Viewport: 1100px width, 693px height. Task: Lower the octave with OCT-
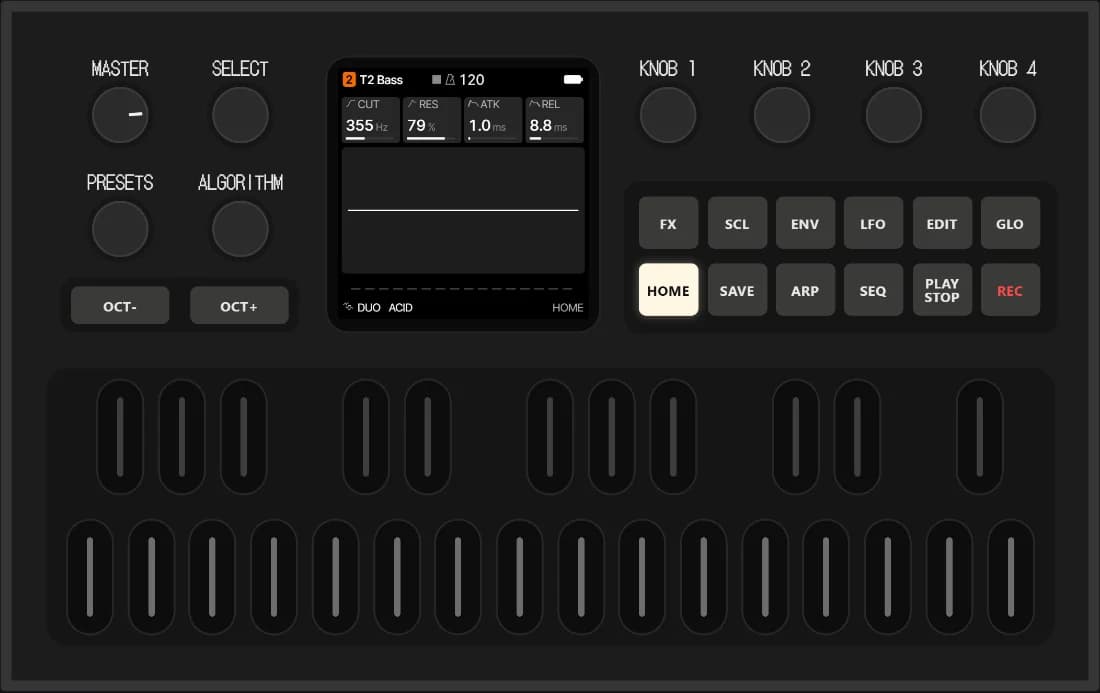[x=120, y=306]
